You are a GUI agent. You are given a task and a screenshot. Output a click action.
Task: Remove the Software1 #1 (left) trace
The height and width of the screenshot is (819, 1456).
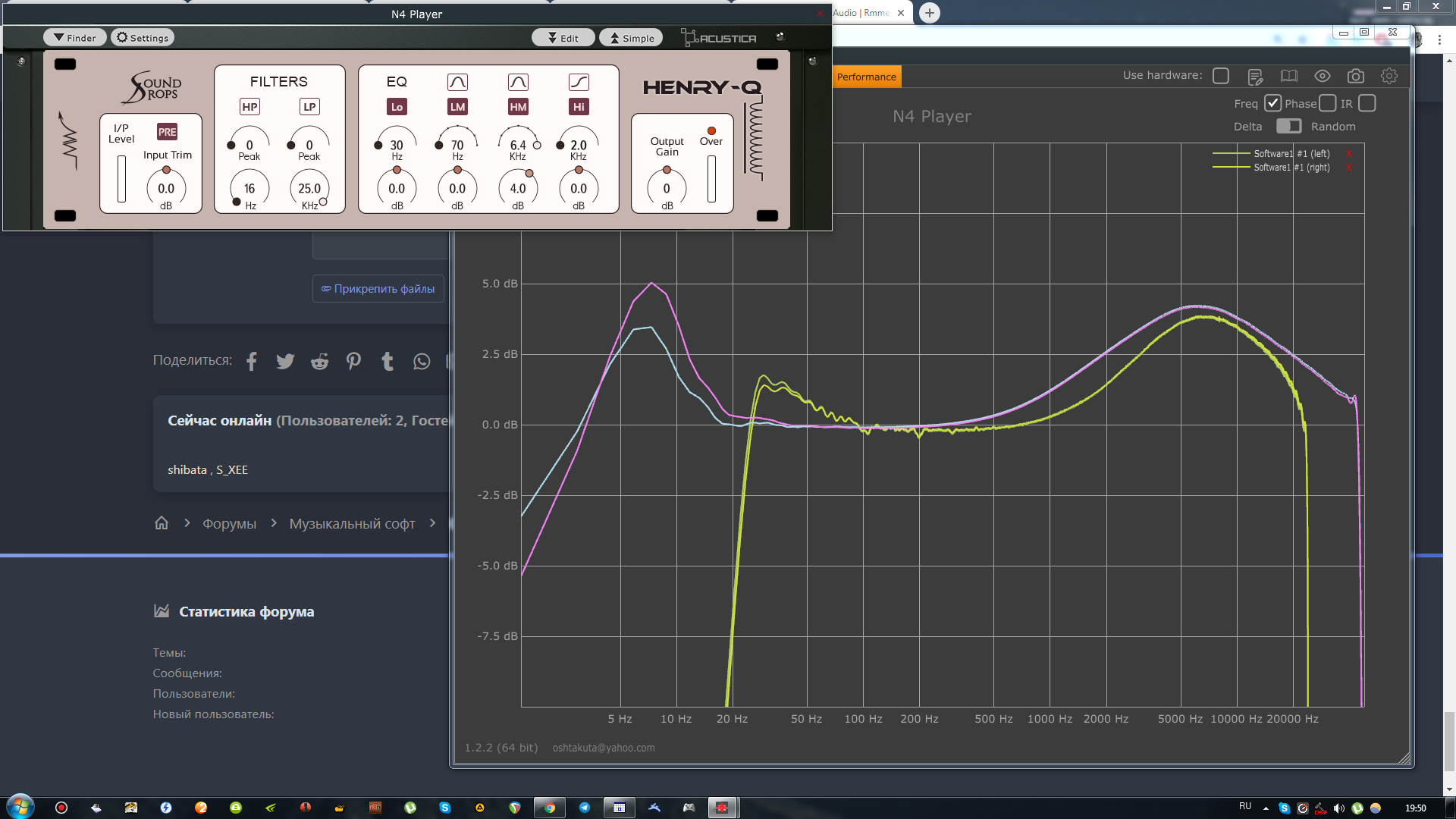tap(1348, 154)
